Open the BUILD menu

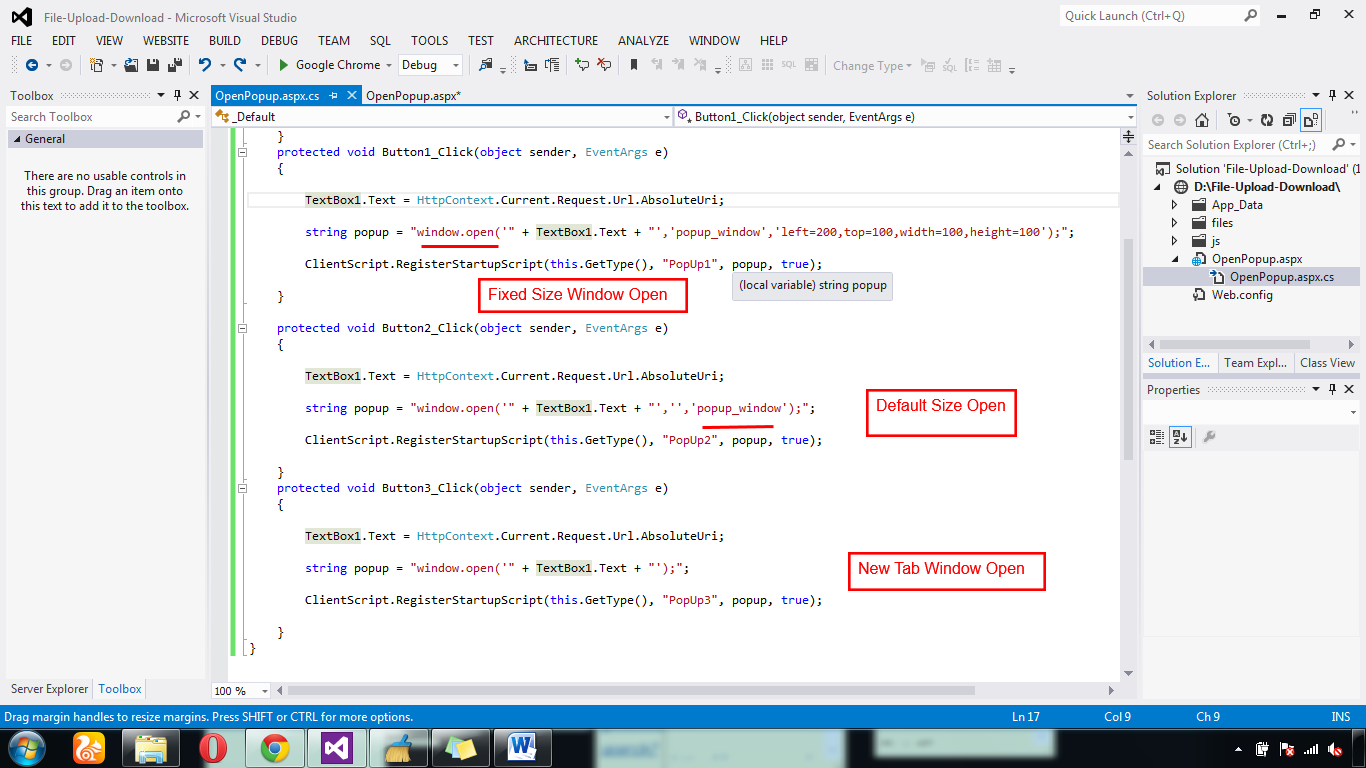point(225,40)
